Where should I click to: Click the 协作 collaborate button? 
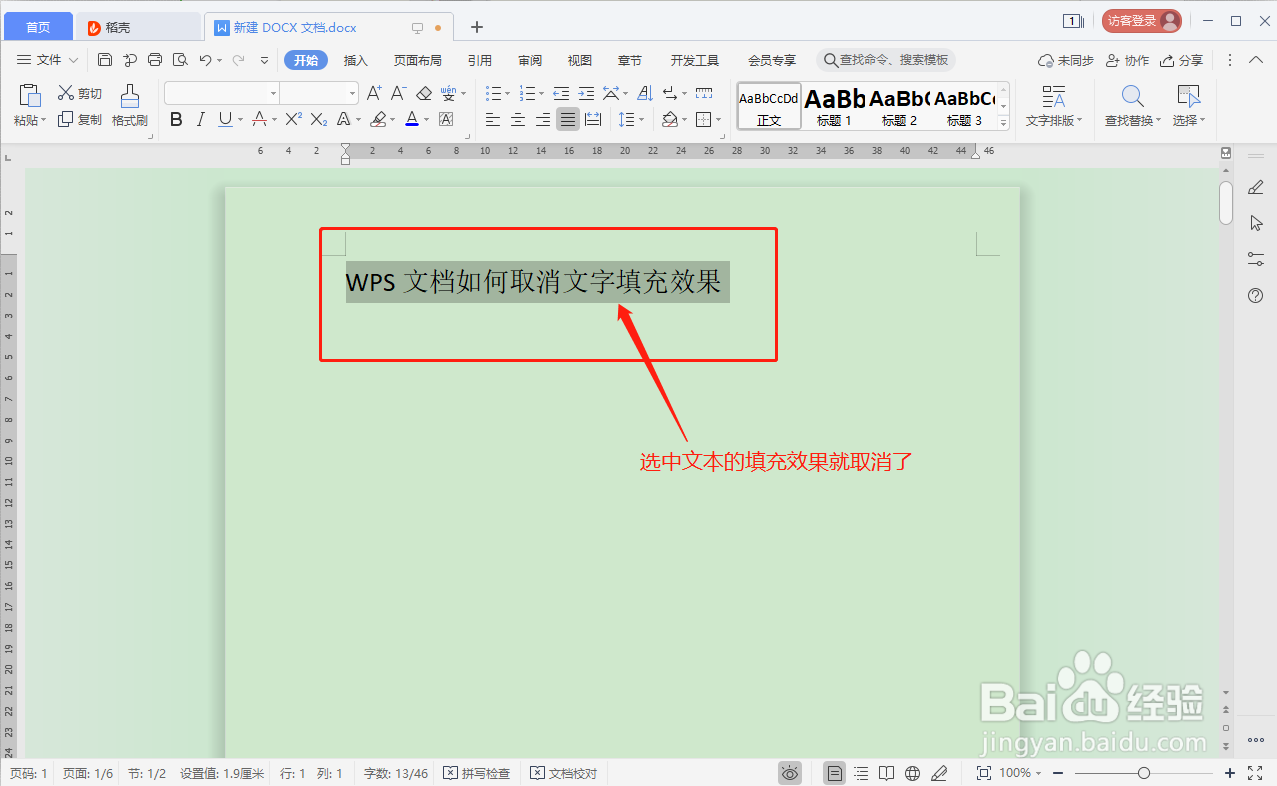pos(1127,60)
